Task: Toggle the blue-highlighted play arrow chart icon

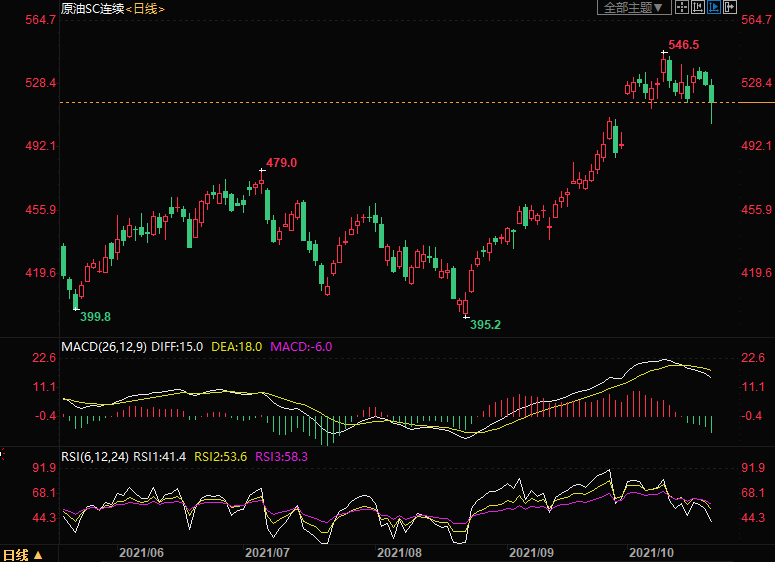Action: [x=713, y=8]
